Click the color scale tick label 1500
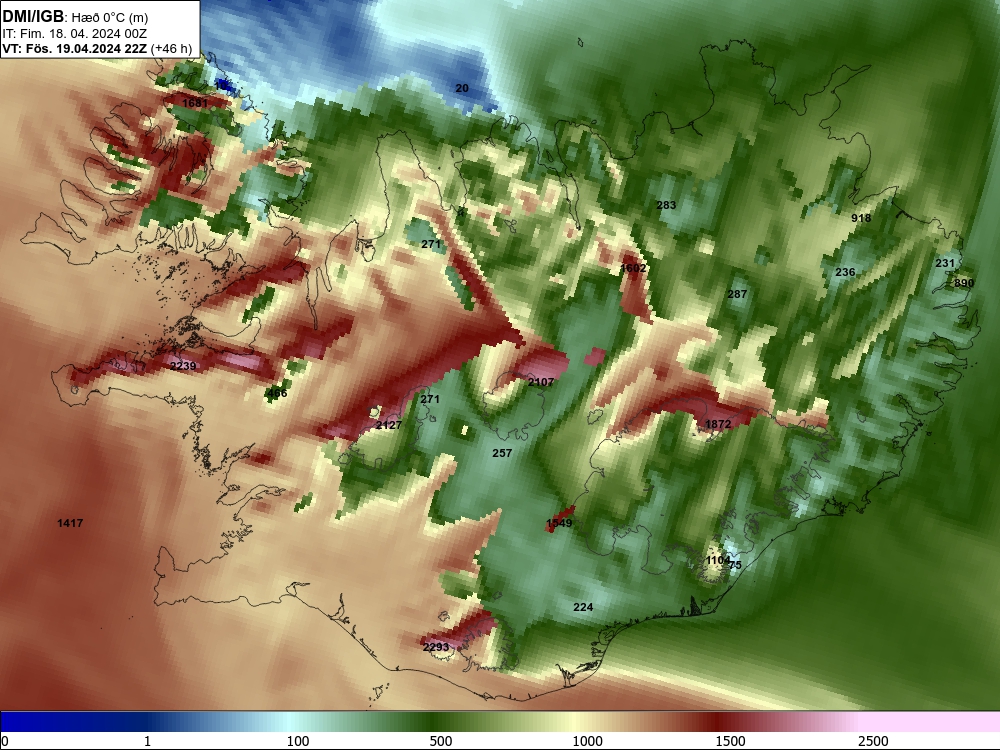 (x=730, y=740)
